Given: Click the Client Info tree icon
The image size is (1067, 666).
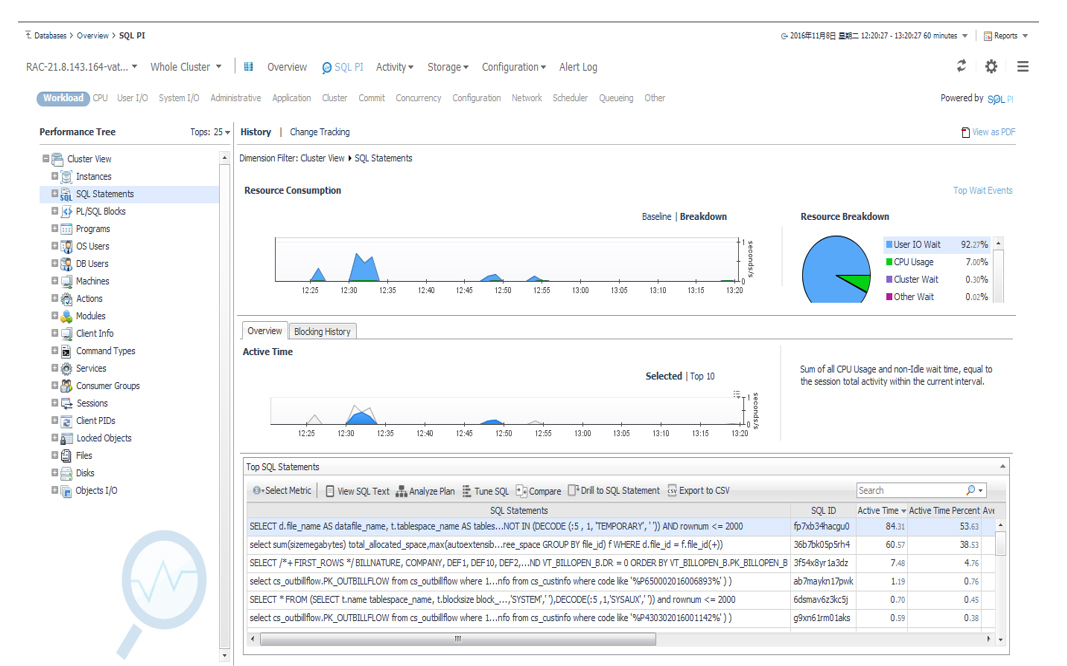Looking at the screenshot, I should [66, 333].
